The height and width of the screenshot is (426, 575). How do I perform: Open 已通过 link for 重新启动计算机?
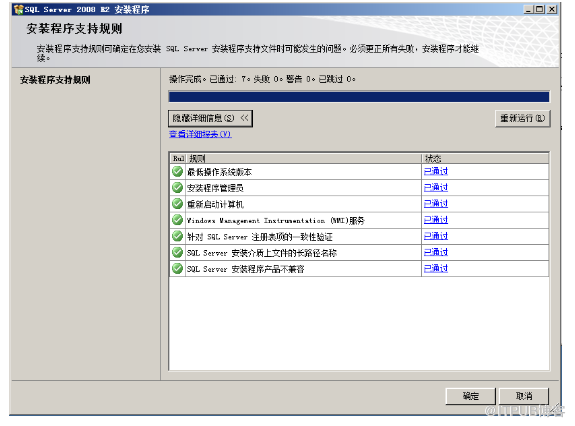tap(436, 203)
